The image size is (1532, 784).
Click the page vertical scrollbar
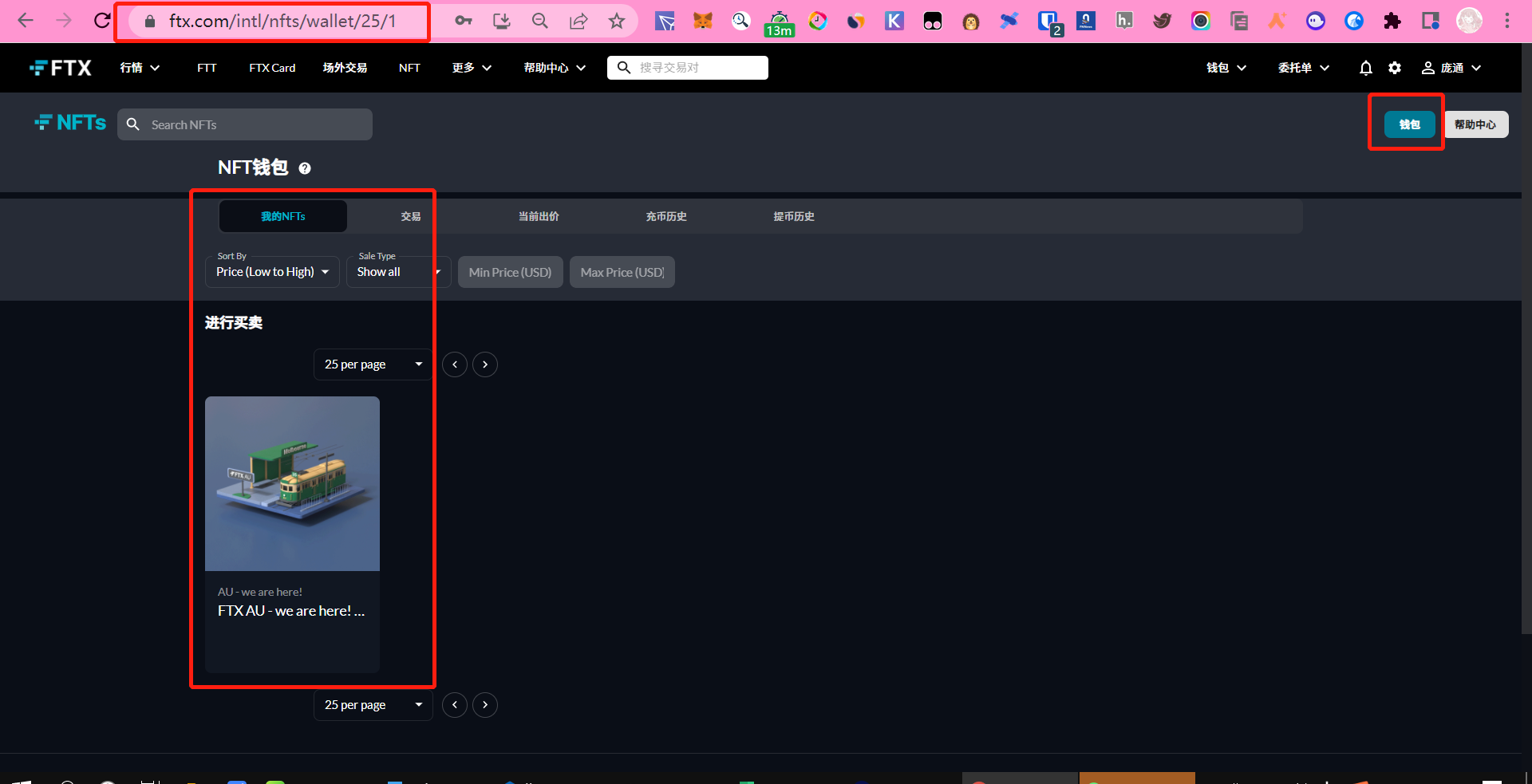pyautogui.click(x=1526, y=339)
